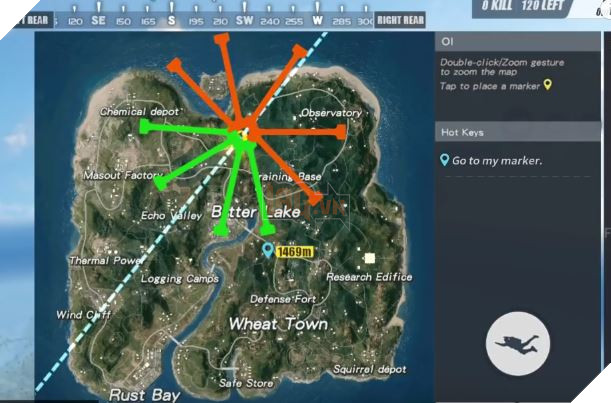
Task: Click the white square near Research Edifice
Action: (369, 258)
